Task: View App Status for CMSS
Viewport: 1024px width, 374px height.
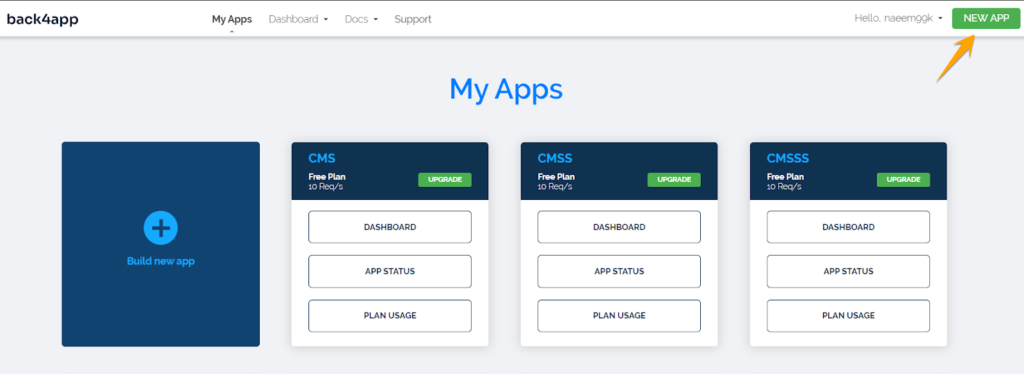Action: [619, 272]
